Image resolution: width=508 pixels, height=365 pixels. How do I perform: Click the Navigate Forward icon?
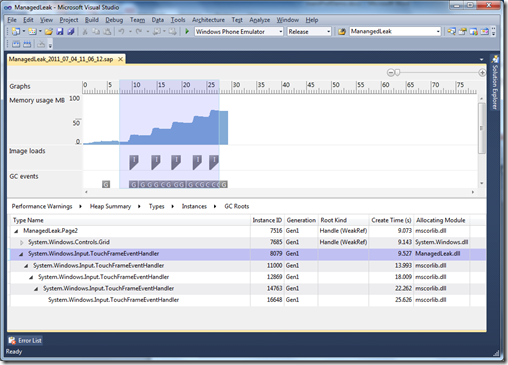click(172, 32)
